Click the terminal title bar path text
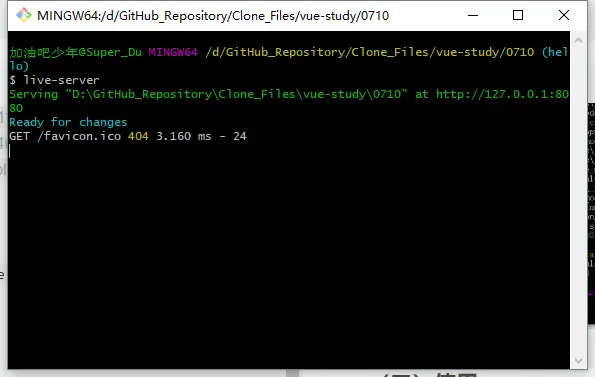This screenshot has height=377, width=595. pos(213,16)
